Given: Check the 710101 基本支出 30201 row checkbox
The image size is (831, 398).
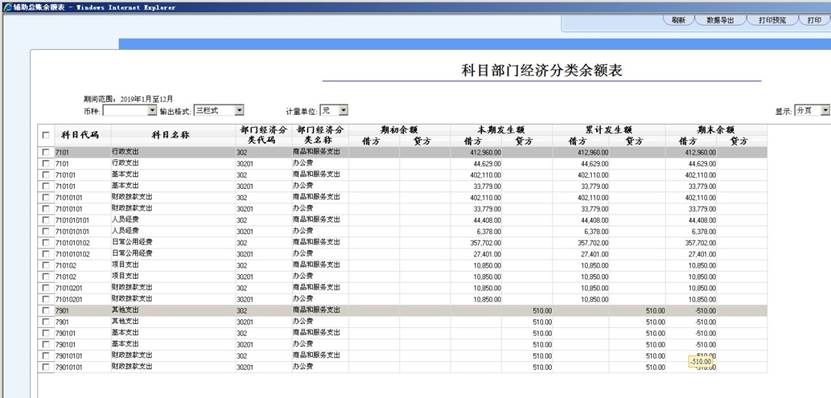Looking at the screenshot, I should (x=46, y=186).
